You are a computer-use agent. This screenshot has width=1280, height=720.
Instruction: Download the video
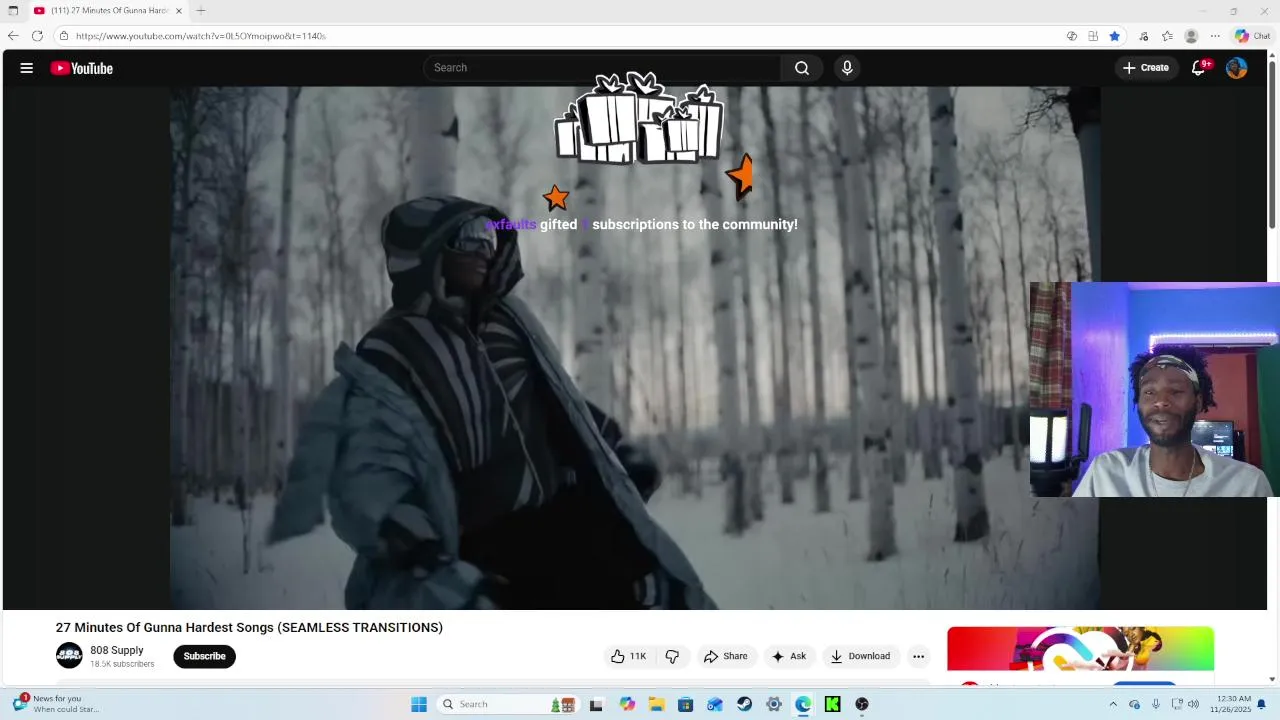click(x=860, y=656)
